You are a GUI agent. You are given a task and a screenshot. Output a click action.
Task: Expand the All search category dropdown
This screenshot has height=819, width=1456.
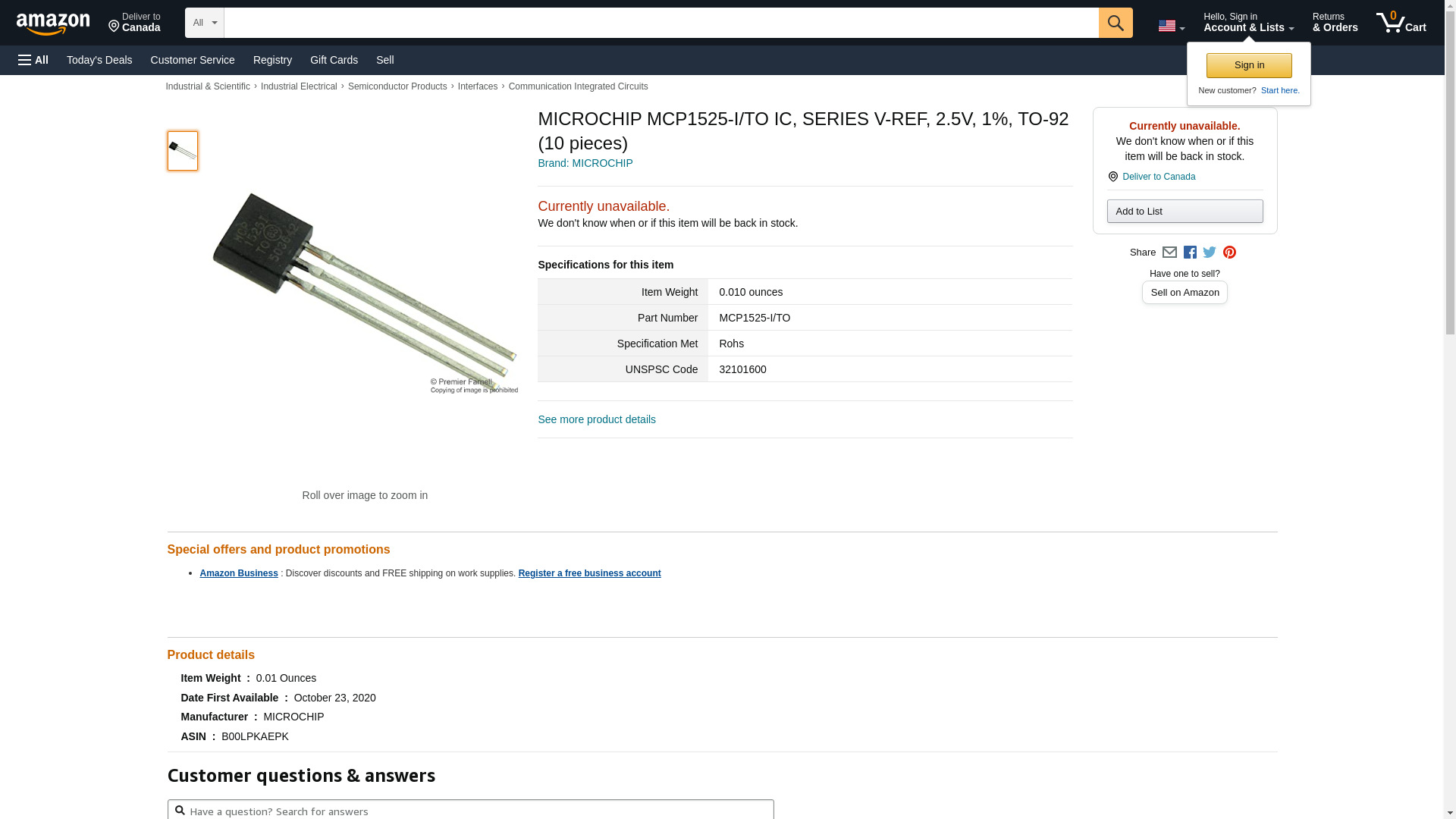point(204,23)
